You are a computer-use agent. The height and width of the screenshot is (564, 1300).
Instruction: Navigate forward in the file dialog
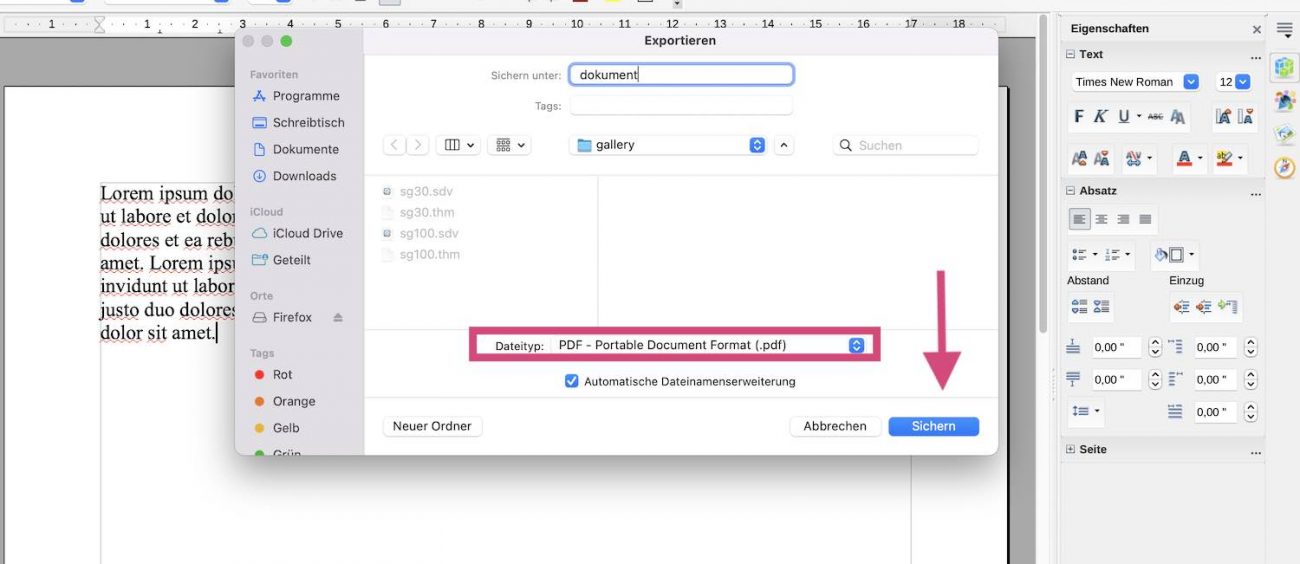418,145
